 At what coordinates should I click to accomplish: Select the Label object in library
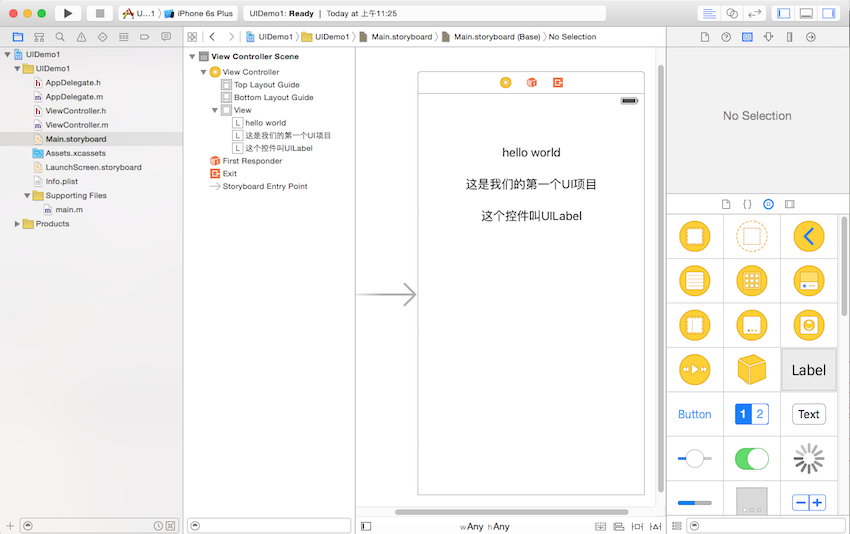coord(808,370)
